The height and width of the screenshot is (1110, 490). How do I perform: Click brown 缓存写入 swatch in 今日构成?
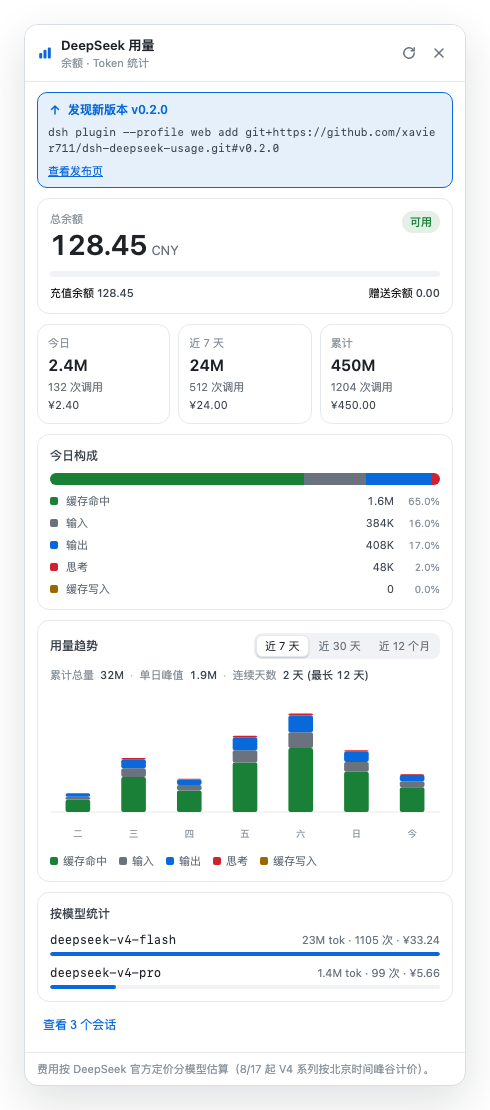[x=54, y=589]
